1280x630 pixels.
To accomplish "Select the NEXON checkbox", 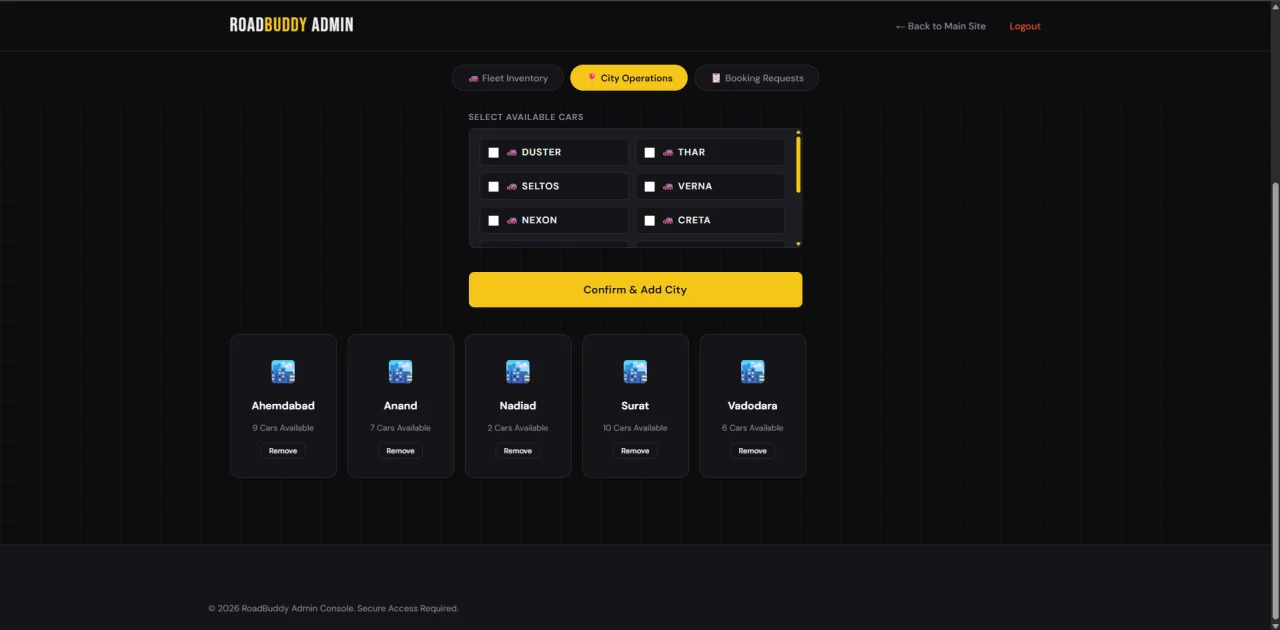I will click(494, 221).
